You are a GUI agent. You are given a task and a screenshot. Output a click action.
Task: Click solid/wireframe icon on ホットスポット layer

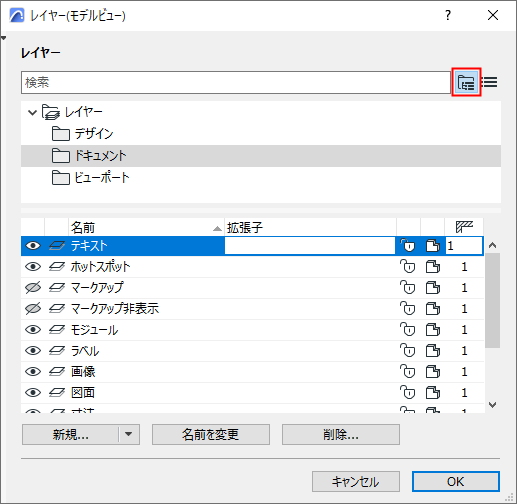pos(433,267)
